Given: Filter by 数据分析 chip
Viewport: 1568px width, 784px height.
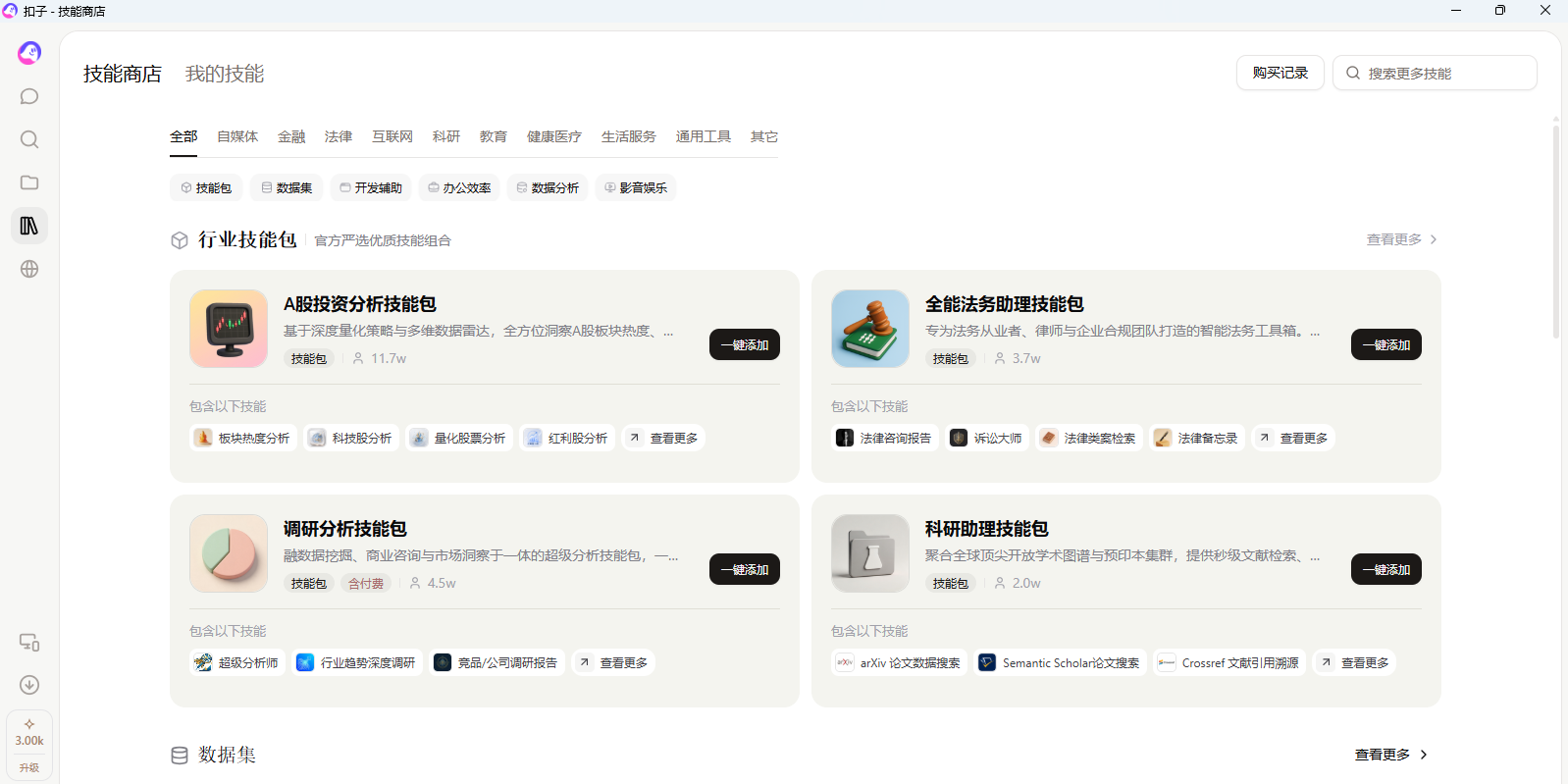Looking at the screenshot, I should (548, 187).
